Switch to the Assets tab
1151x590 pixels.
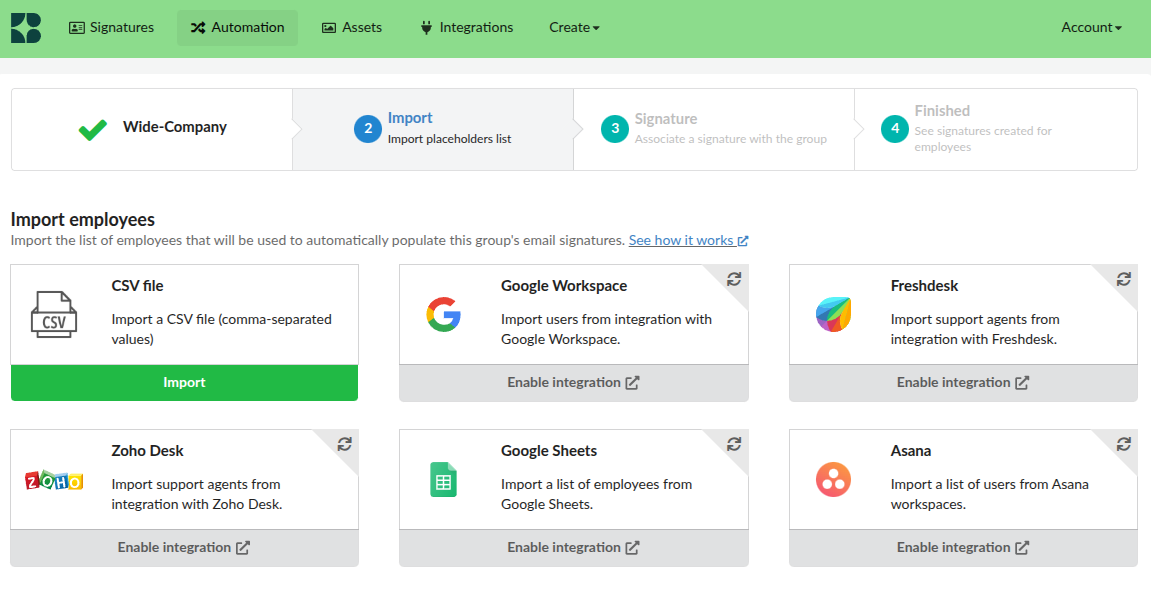(351, 27)
